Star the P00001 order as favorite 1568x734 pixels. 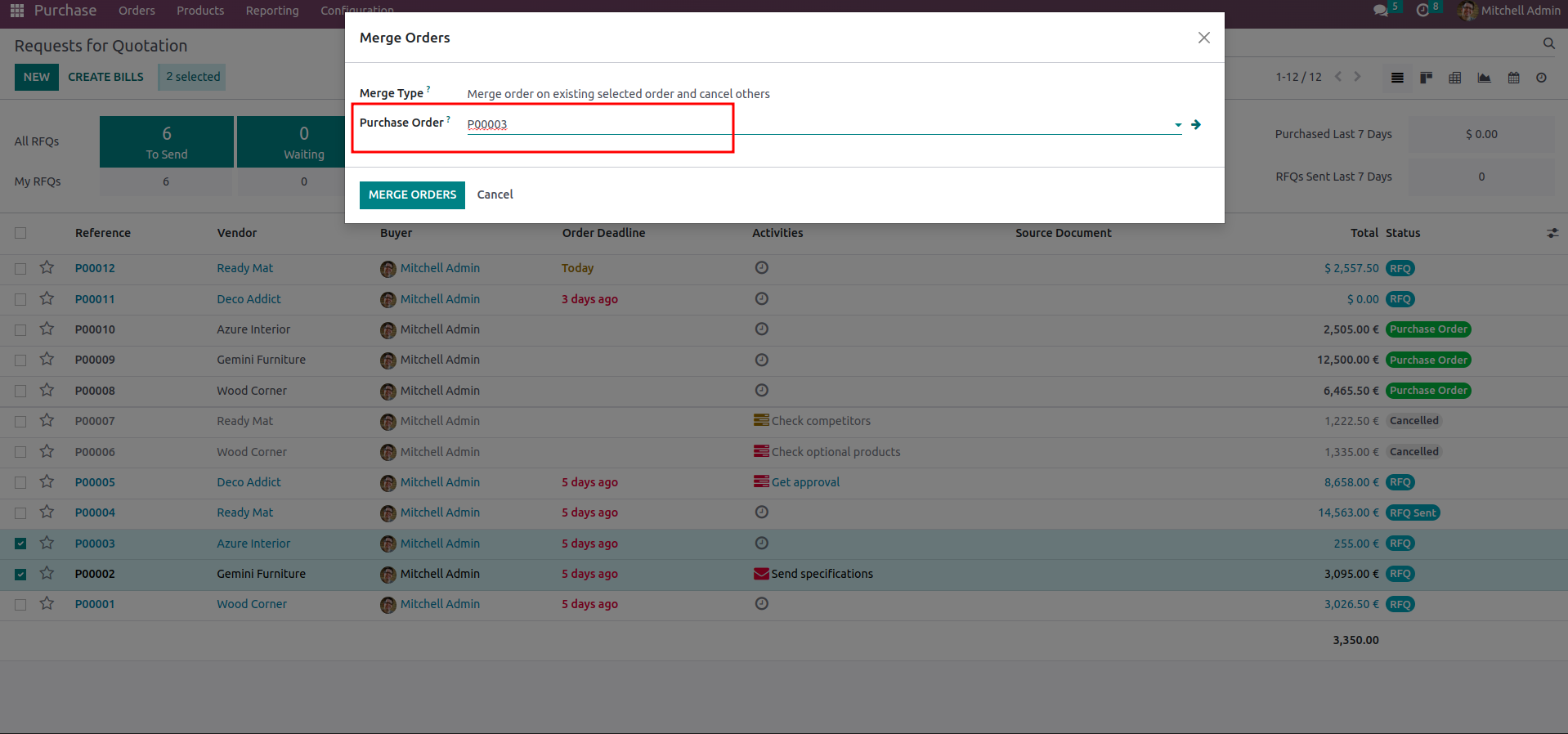47,603
